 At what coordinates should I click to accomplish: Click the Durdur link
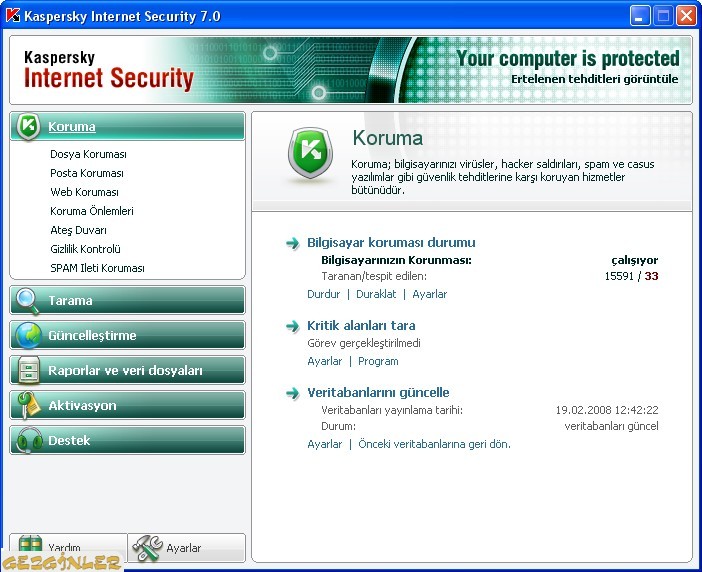coord(323,294)
